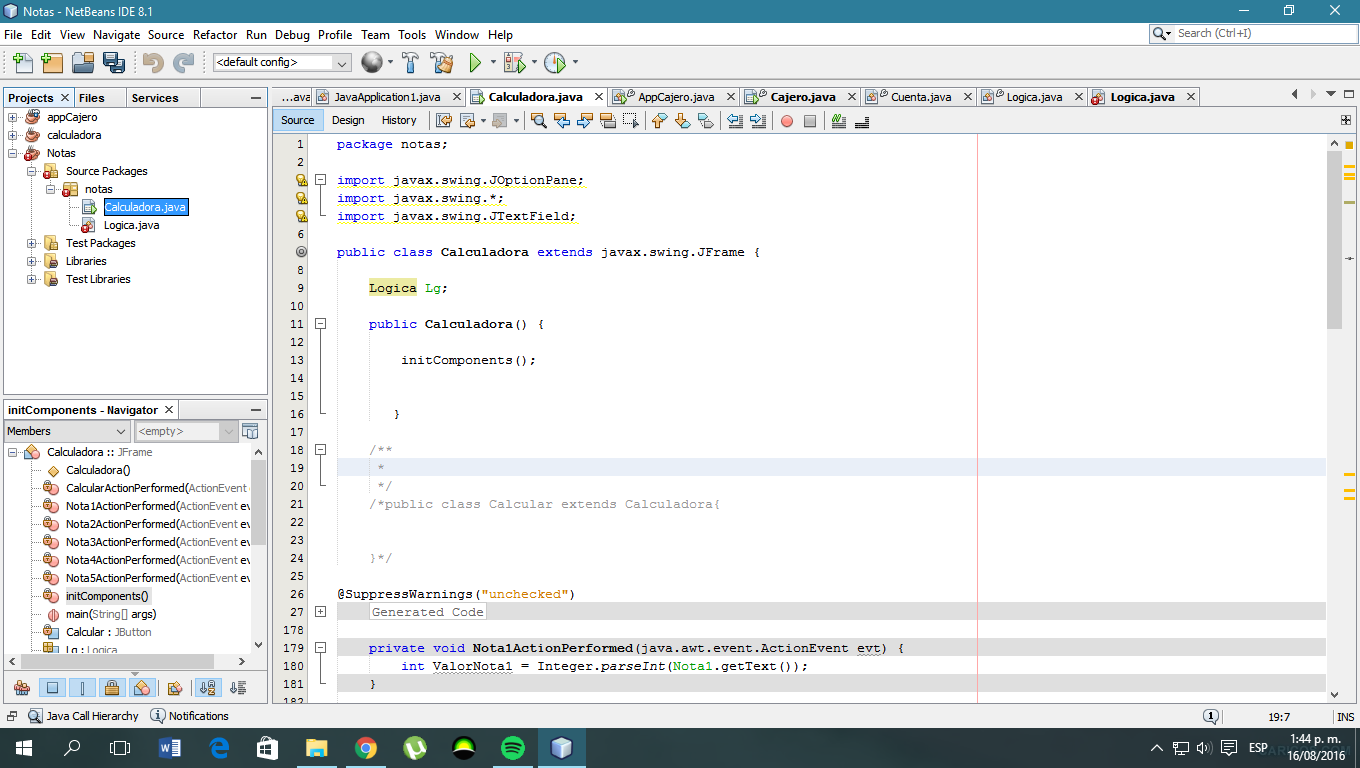Viewport: 1360px width, 768px height.
Task: Click the Shift Line Right icon
Action: (x=758, y=120)
